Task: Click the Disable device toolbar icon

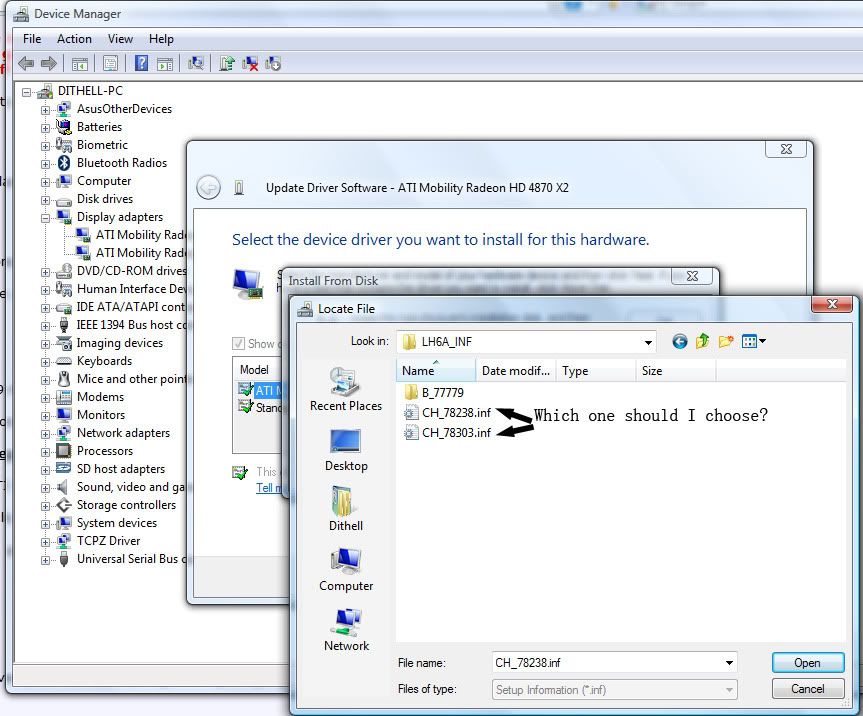Action: point(273,64)
